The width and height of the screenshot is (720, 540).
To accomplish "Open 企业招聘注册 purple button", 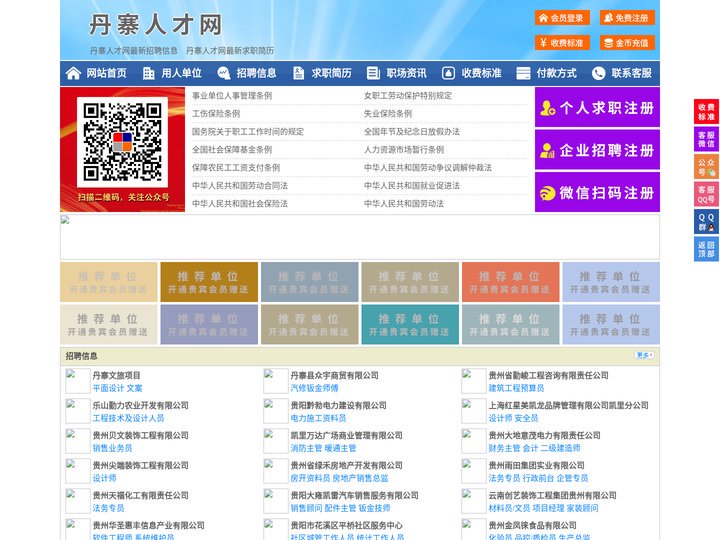I will (x=597, y=150).
